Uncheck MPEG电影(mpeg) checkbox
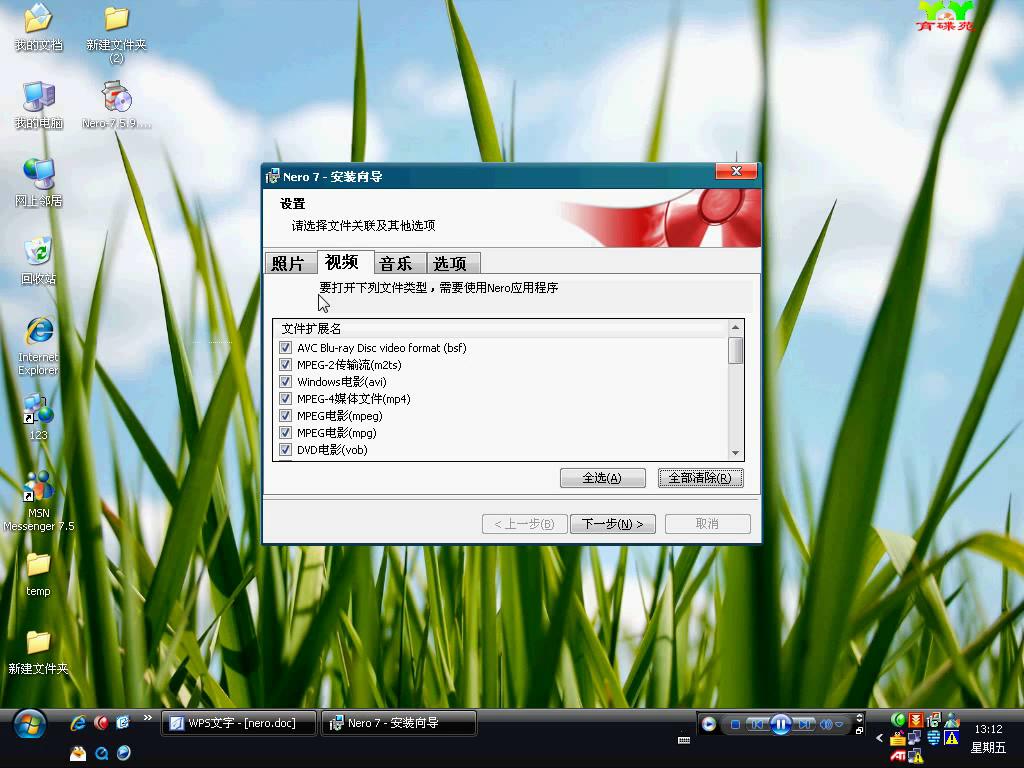 point(285,415)
